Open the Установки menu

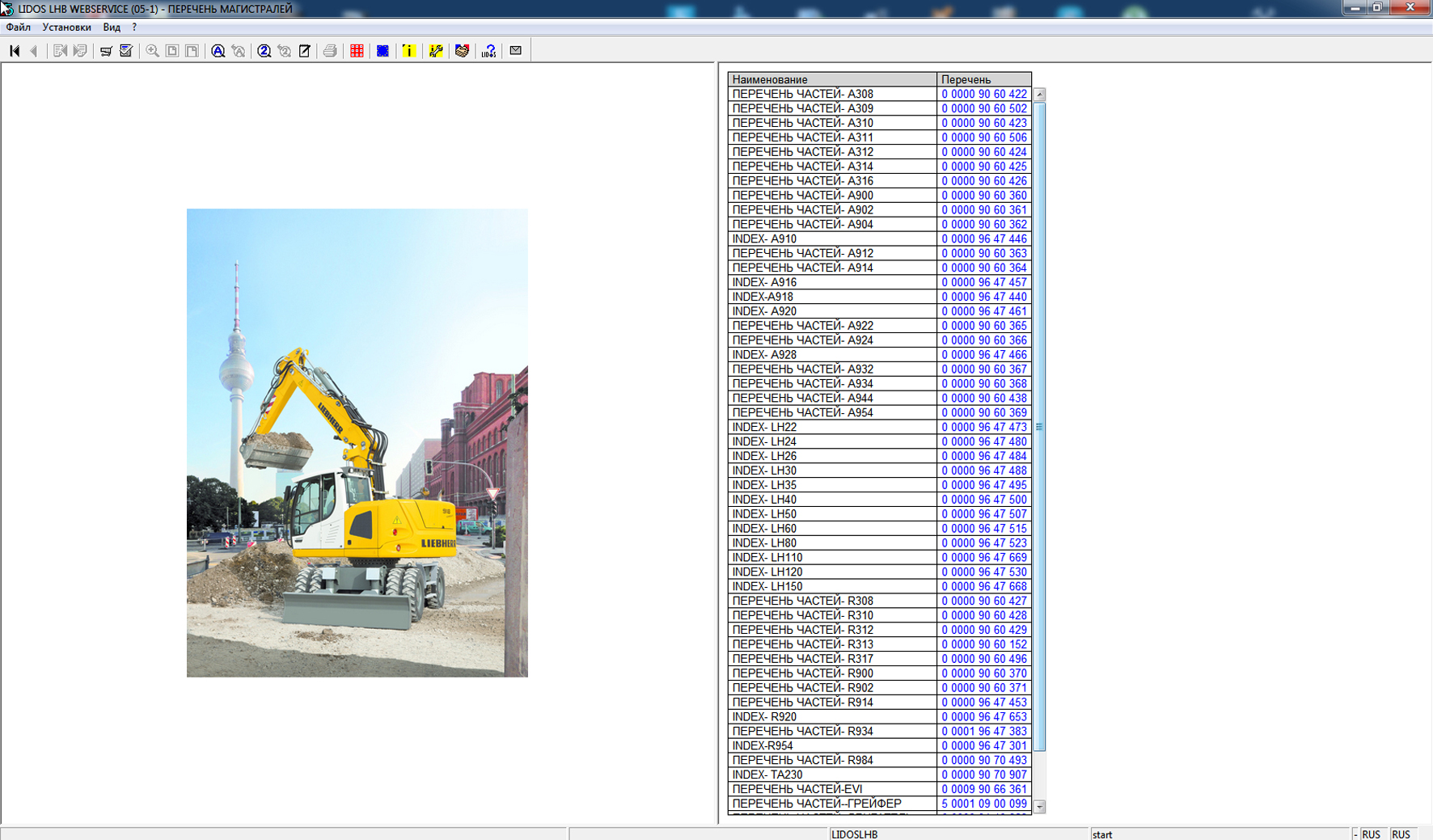[x=66, y=27]
